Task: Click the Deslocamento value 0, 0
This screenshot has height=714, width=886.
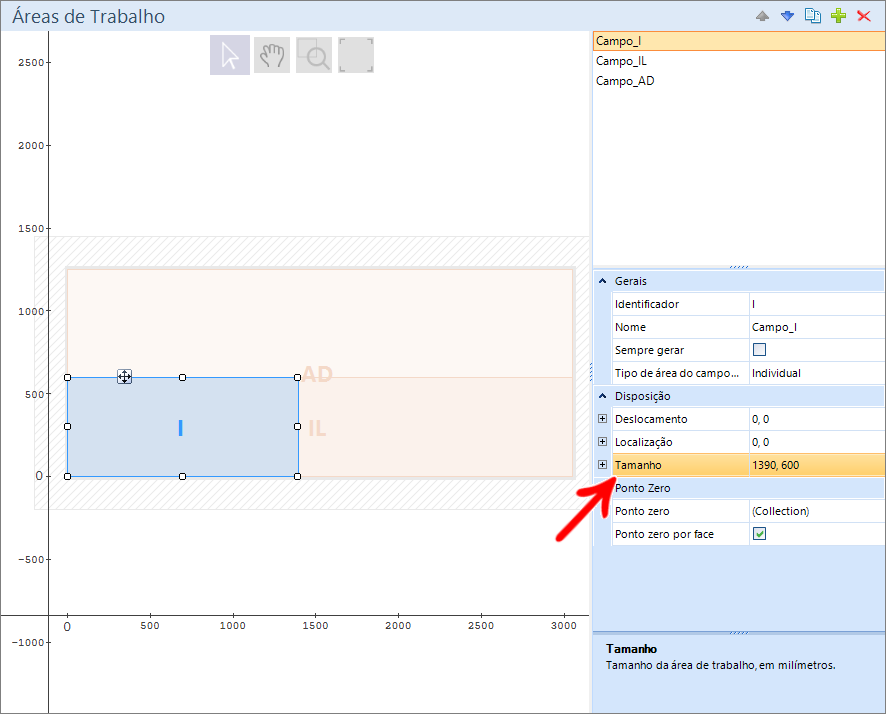Action: (x=816, y=419)
